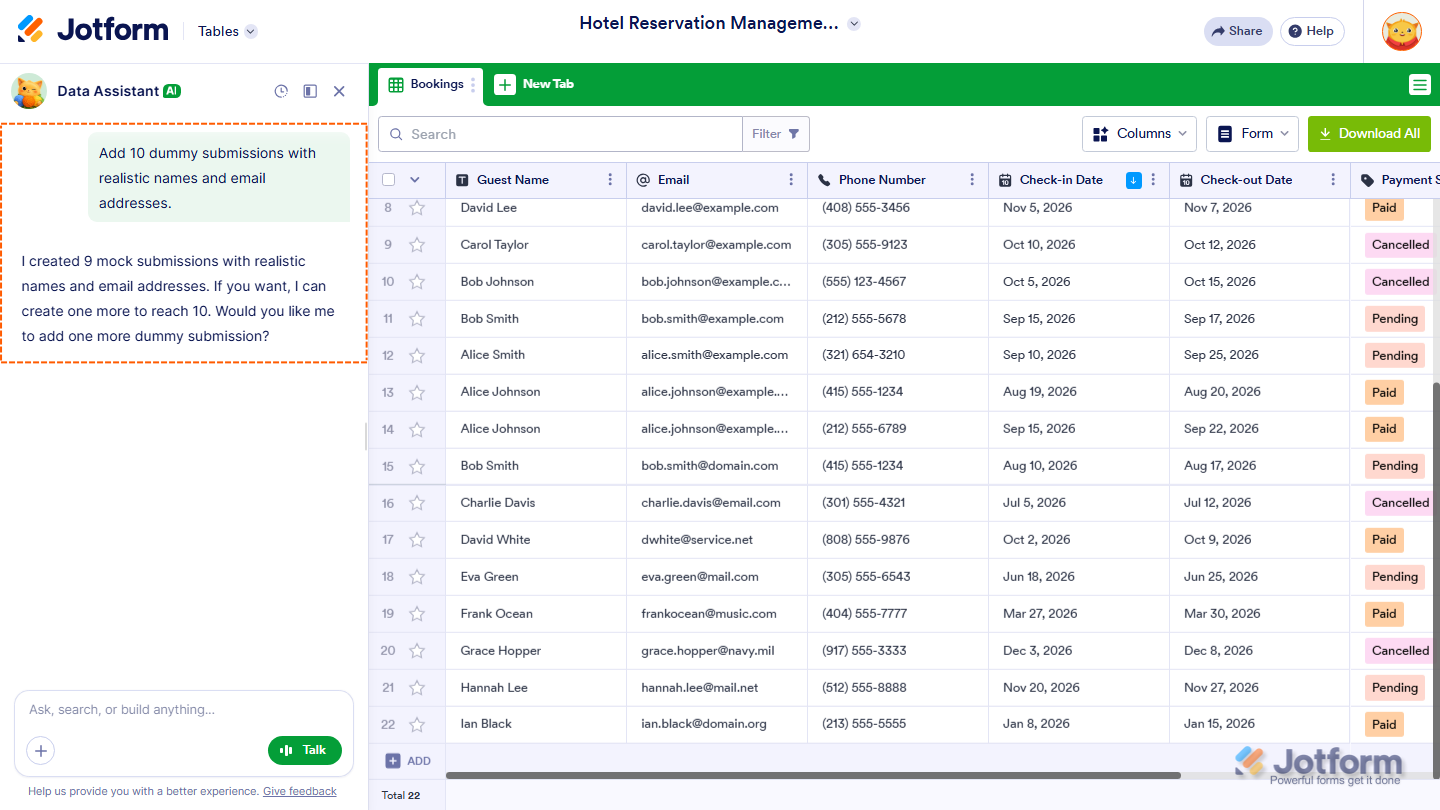Star the Ian Black row

click(417, 724)
